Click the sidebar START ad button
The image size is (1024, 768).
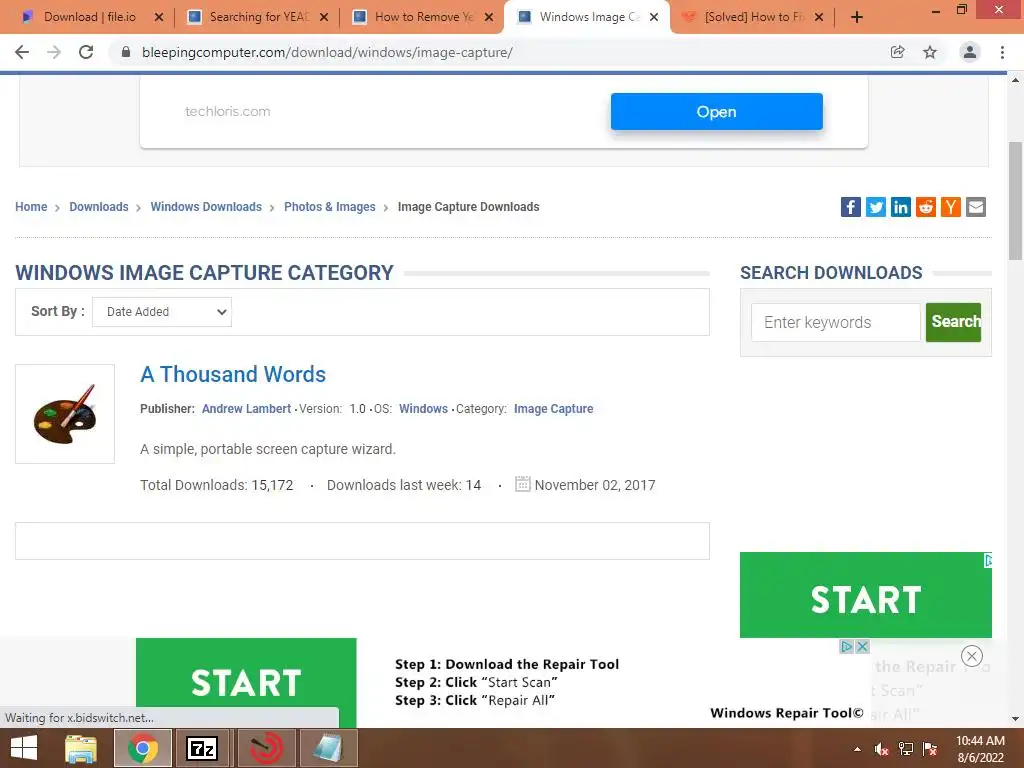(865, 595)
